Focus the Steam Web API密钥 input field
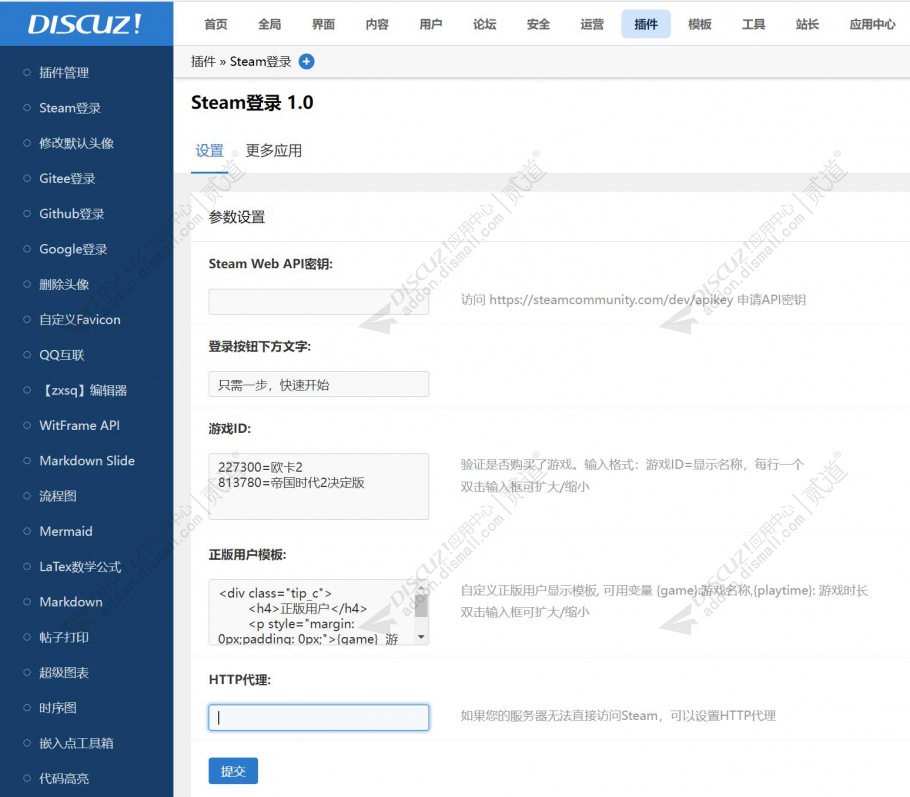910x797 pixels. tap(319, 302)
